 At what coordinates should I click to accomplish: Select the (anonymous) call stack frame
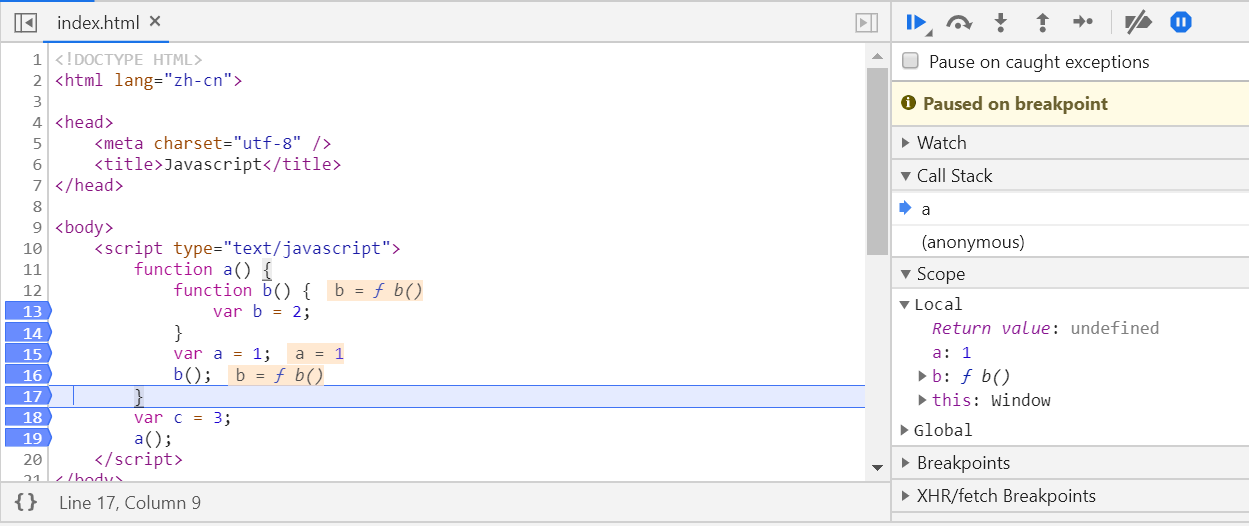1070,242
